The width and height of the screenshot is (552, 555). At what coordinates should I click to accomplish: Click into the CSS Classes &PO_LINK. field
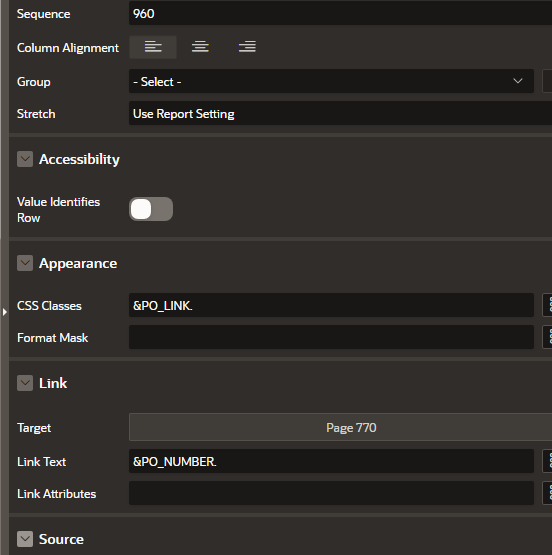tap(331, 305)
